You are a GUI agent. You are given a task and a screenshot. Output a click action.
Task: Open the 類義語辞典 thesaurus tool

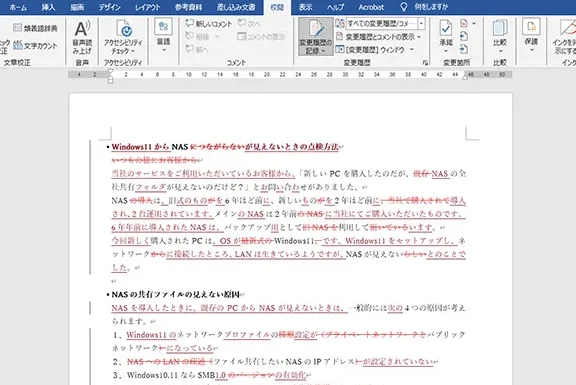coord(35,28)
